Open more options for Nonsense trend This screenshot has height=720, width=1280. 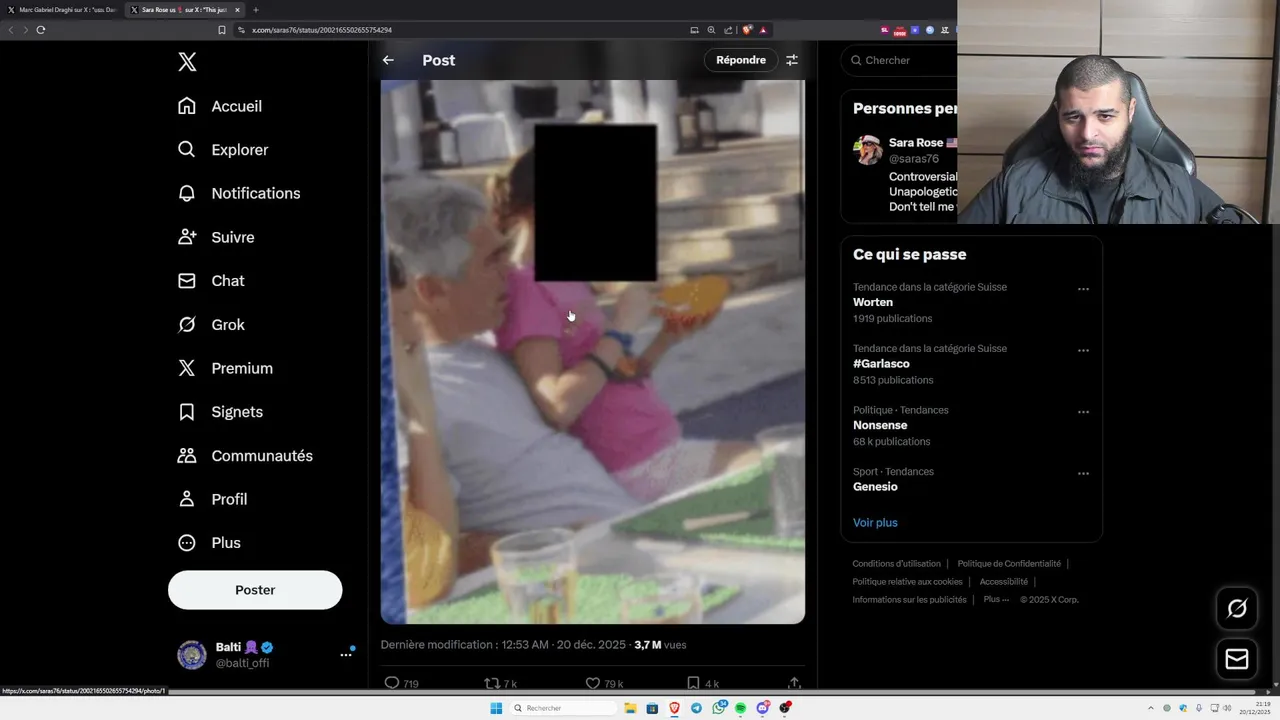tap(1083, 412)
